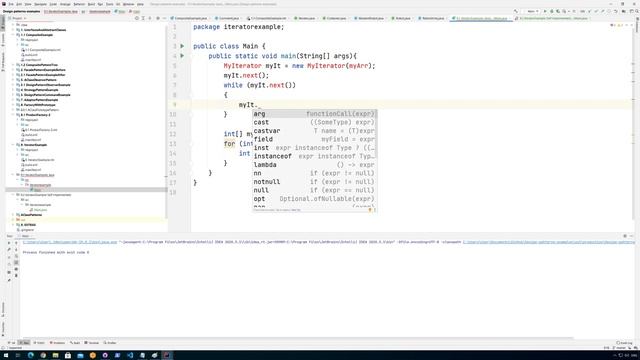The height and width of the screenshot is (360, 640).
Task: Run the Main class from its gutter arrow
Action: coord(182,46)
